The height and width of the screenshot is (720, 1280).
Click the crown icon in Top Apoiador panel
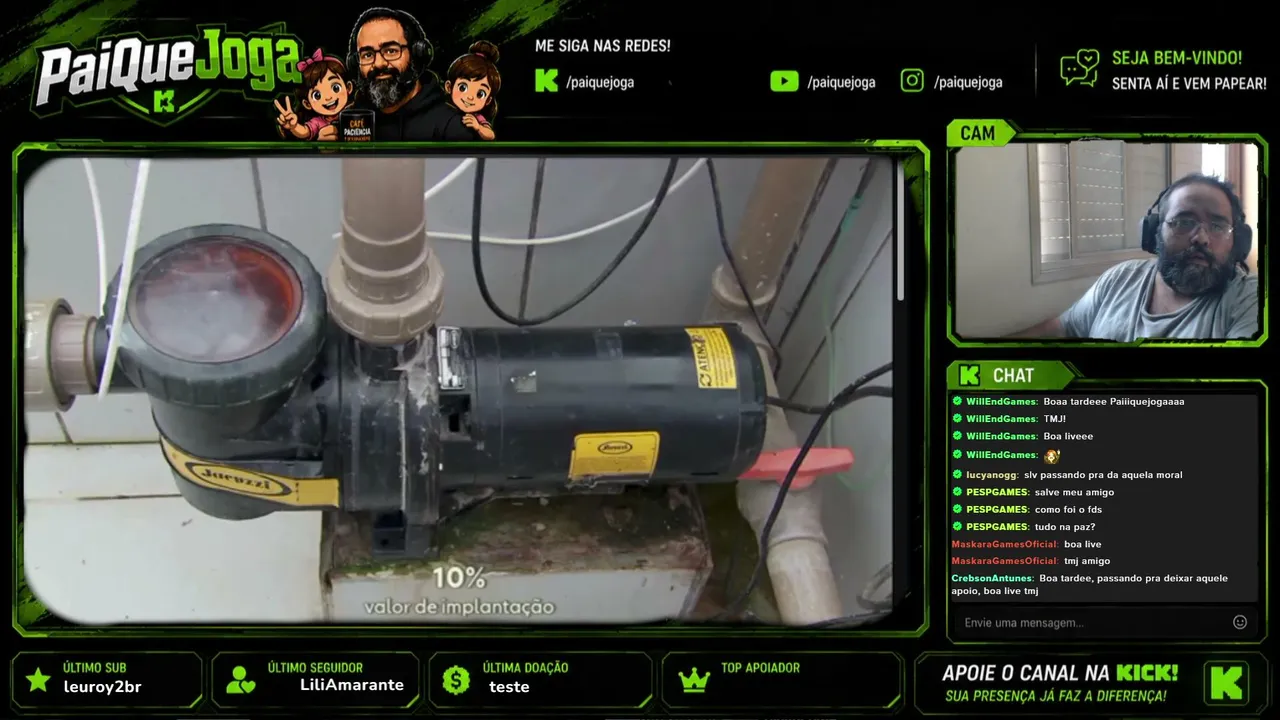[693, 680]
